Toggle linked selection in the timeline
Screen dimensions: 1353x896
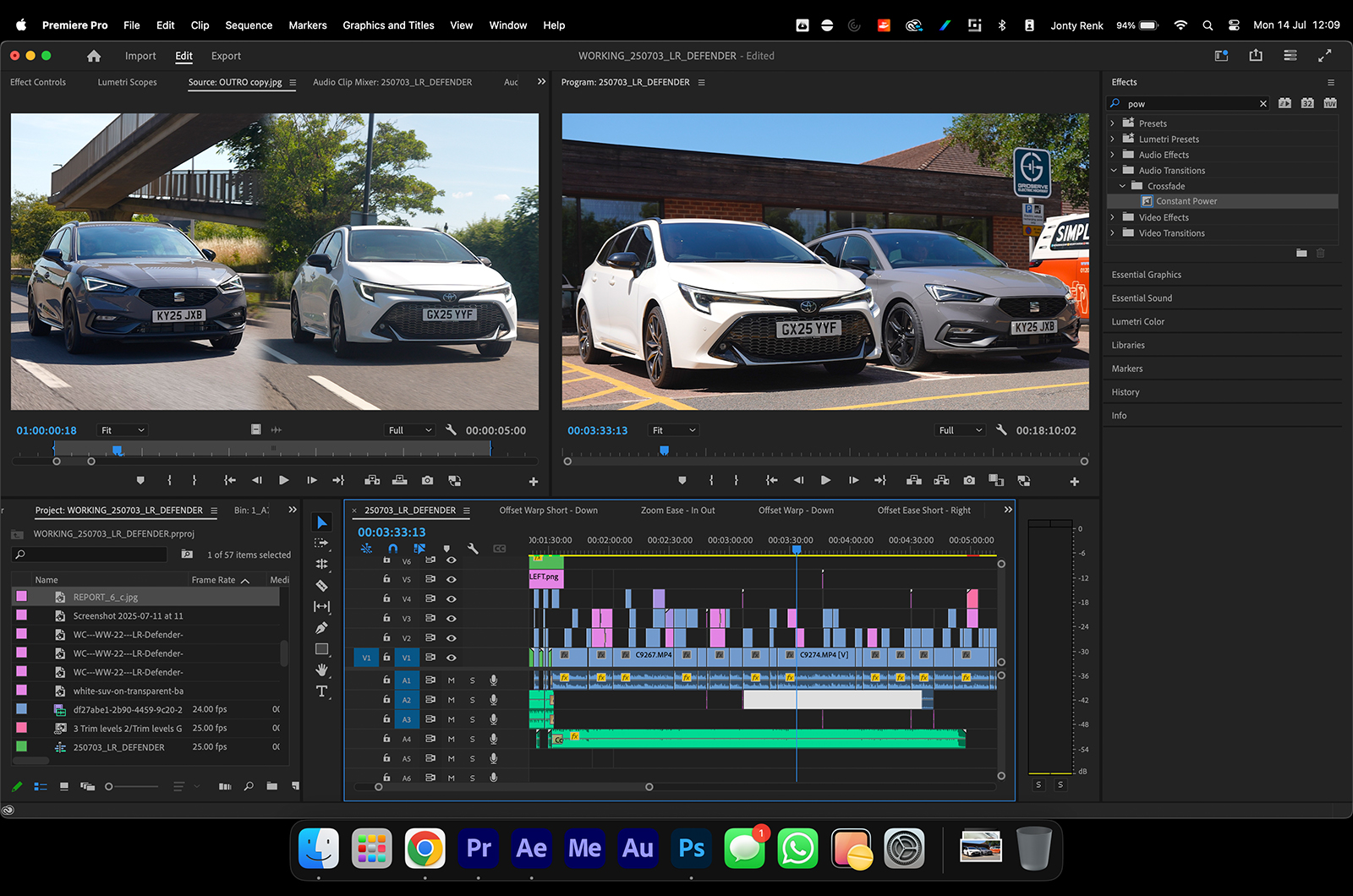pyautogui.click(x=419, y=549)
